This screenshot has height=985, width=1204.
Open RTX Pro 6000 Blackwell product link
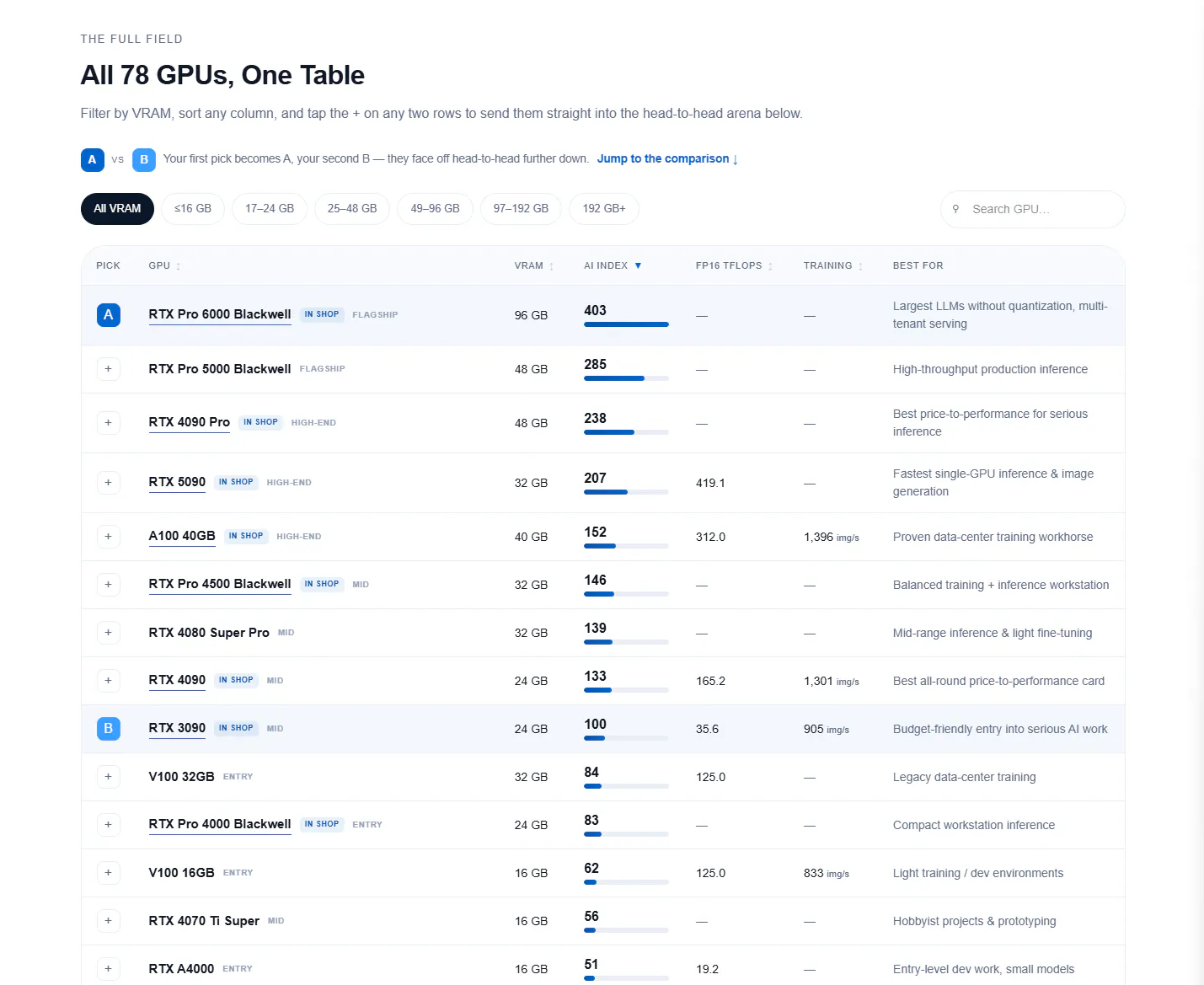pyautogui.click(x=220, y=314)
